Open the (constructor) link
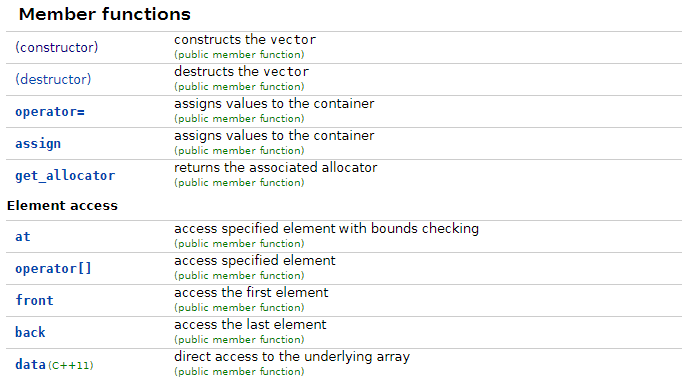Viewport: 692px width, 383px height. [56, 48]
